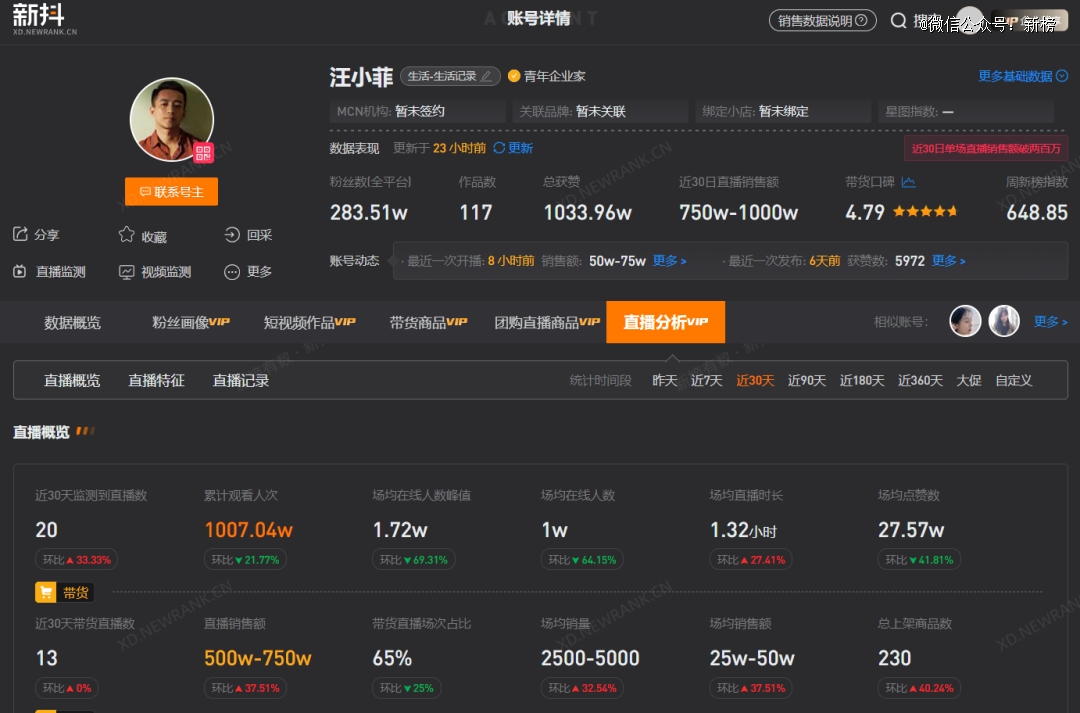Click the 近30日单场直播销售额破两百万 tag
Screen dimensions: 1080x713
(986, 148)
